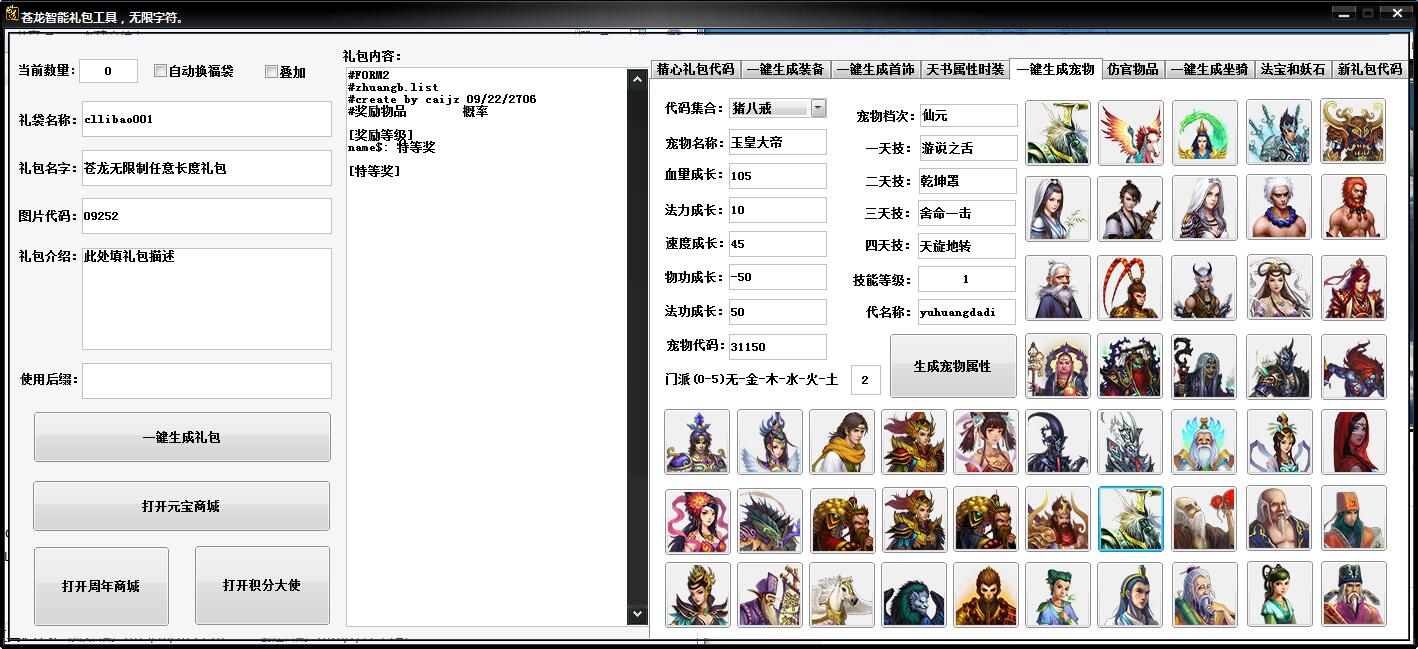Enable the 自动换福袋 checkbox

(x=160, y=71)
